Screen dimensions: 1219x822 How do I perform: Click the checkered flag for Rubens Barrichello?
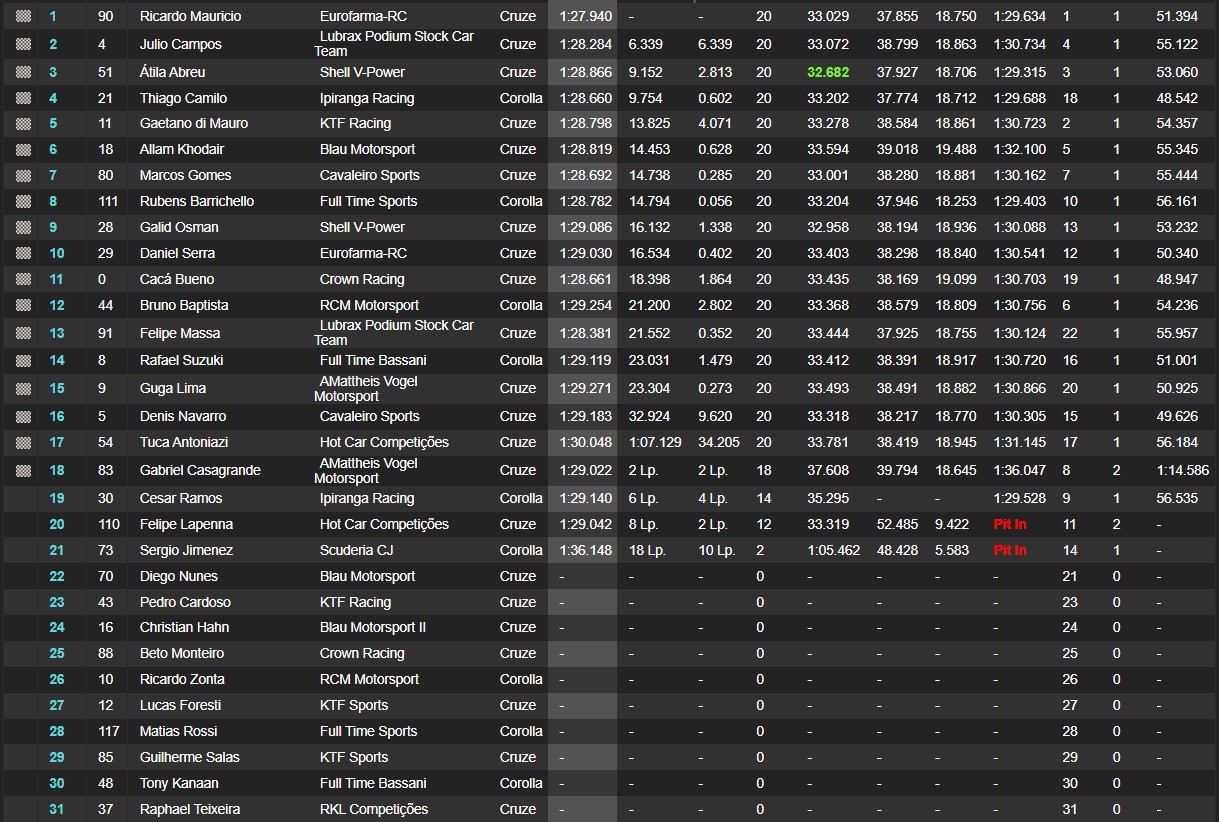[24, 201]
